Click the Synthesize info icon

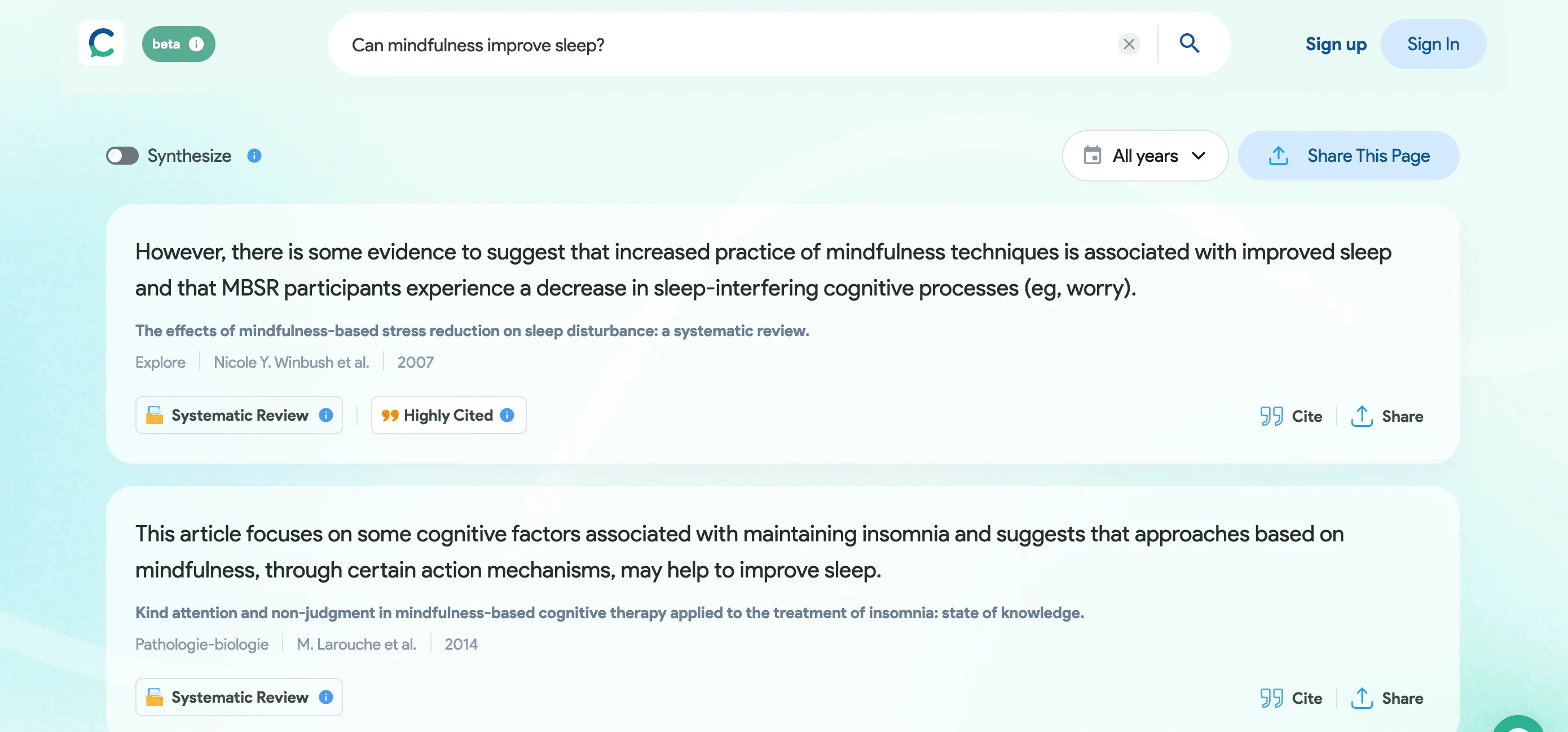[254, 156]
